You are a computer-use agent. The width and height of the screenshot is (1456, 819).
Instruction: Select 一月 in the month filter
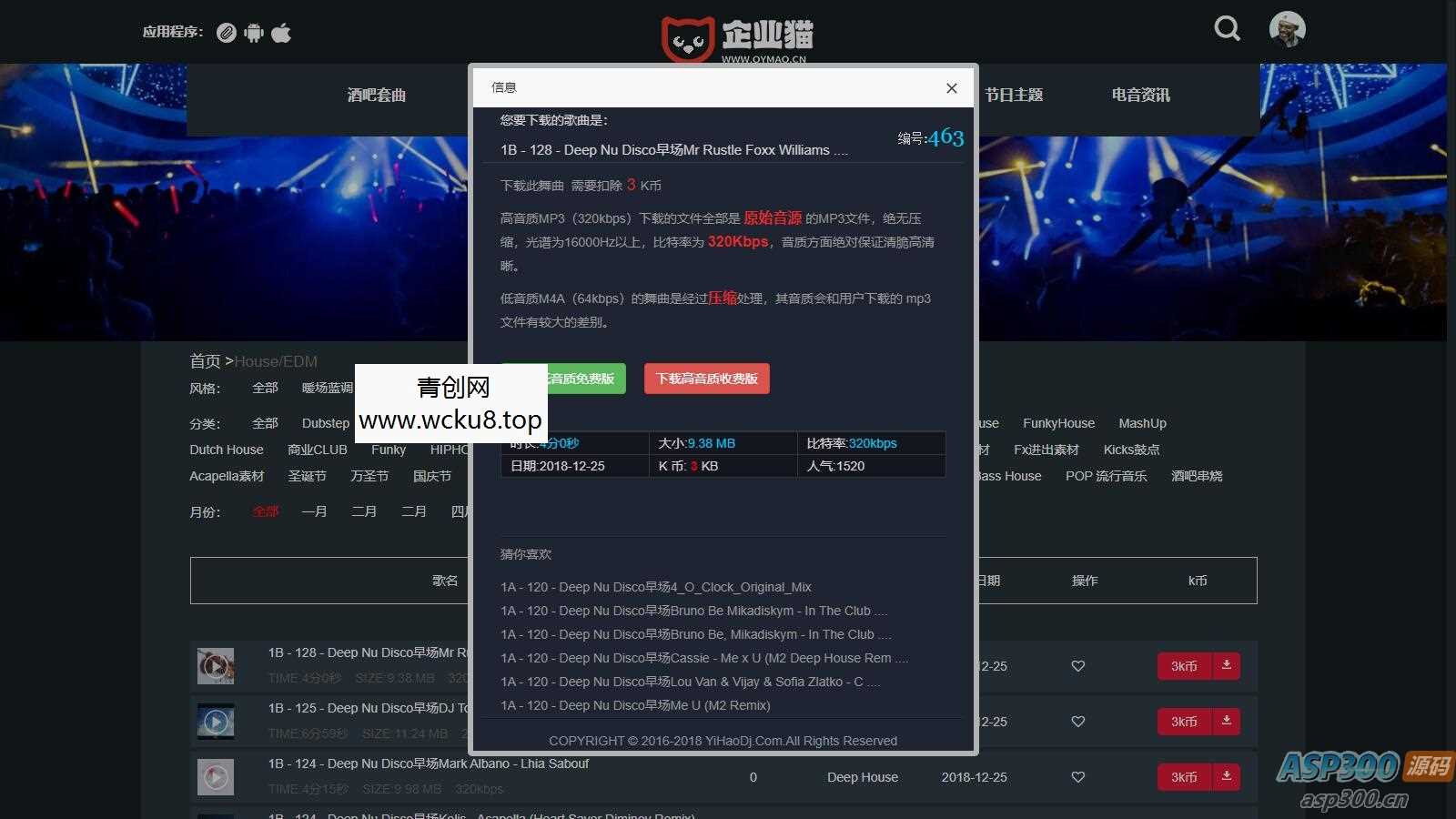point(314,511)
